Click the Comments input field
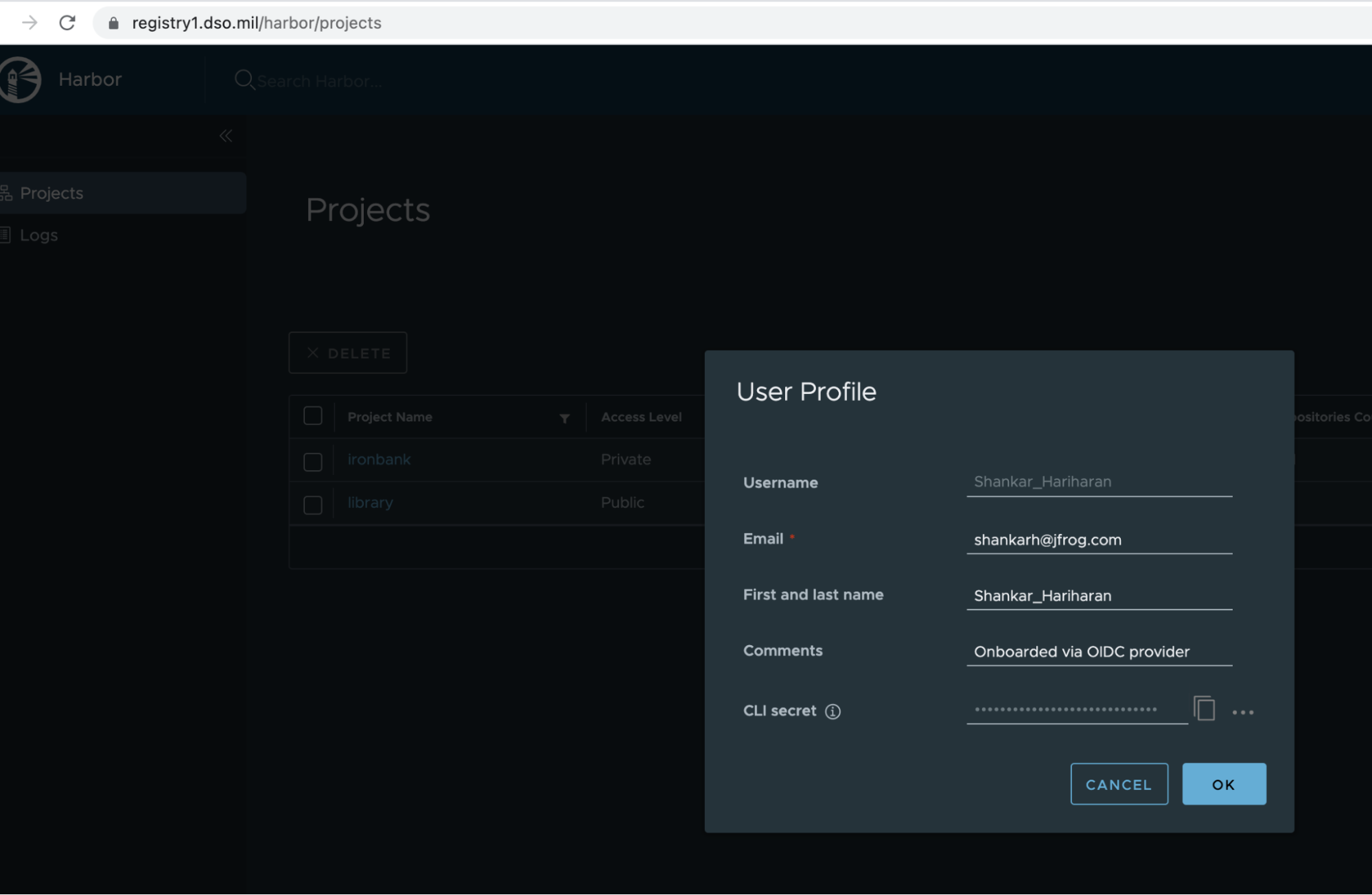The height and width of the screenshot is (895, 1372). (1099, 652)
